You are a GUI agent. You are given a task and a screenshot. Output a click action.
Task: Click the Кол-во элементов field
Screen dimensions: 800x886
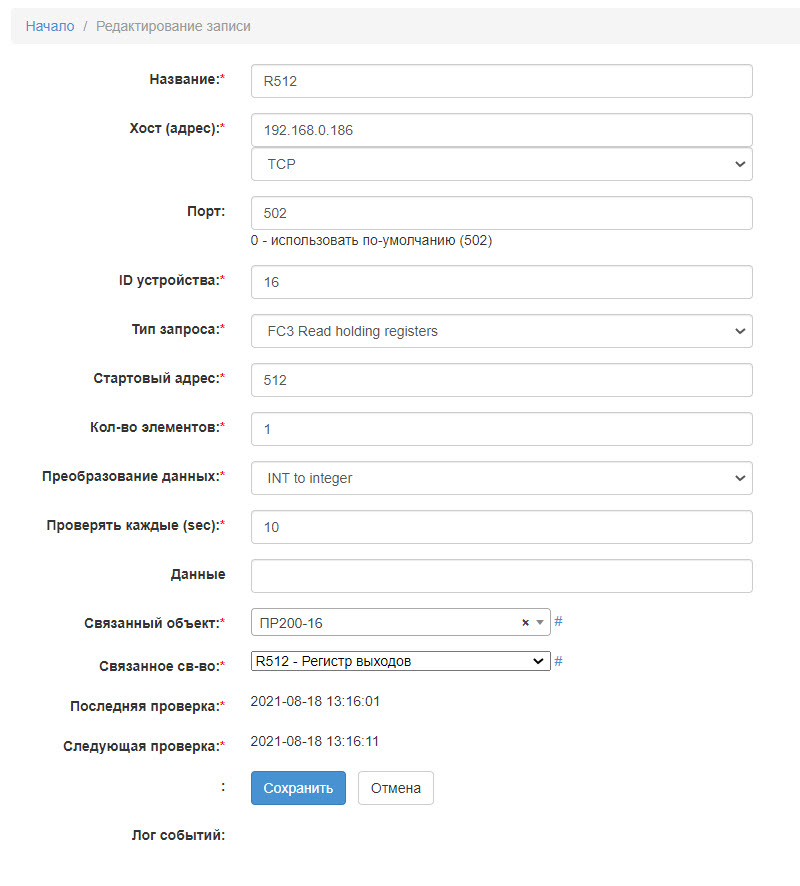(501, 429)
